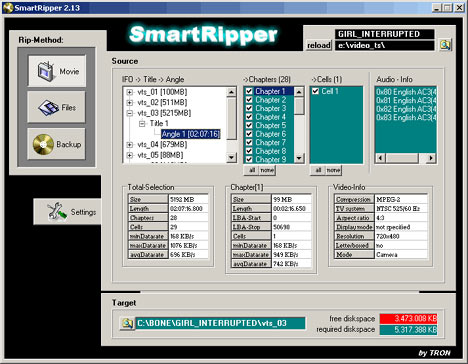Click the Audio-Info horizontal scrollbar right arrow
The image size is (468, 364).
pos(431,158)
